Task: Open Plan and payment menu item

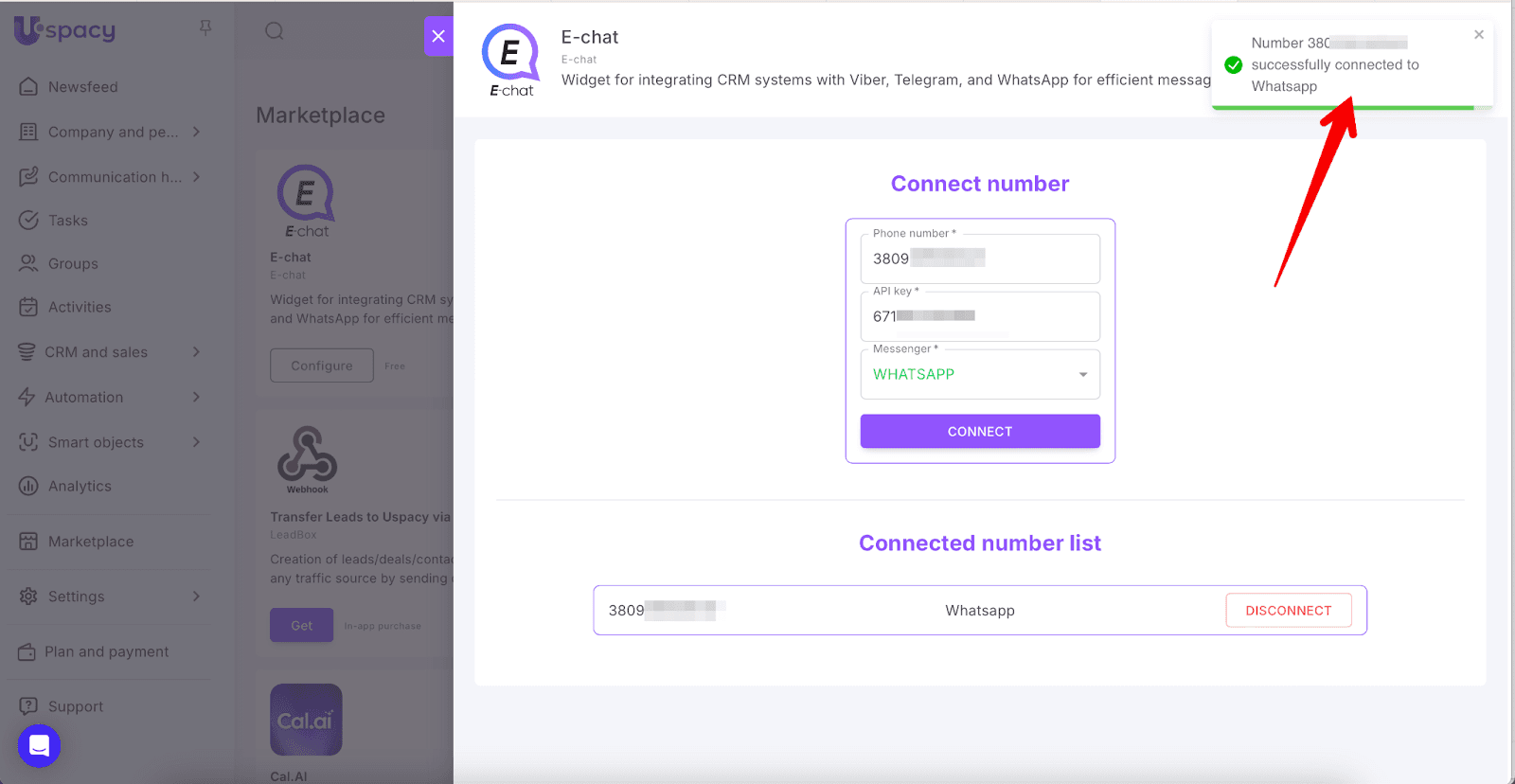Action: click(x=106, y=651)
